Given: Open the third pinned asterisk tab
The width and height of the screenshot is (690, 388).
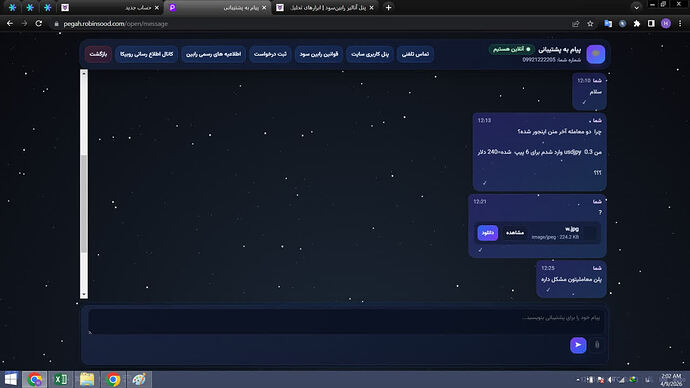Looking at the screenshot, I should point(48,7).
